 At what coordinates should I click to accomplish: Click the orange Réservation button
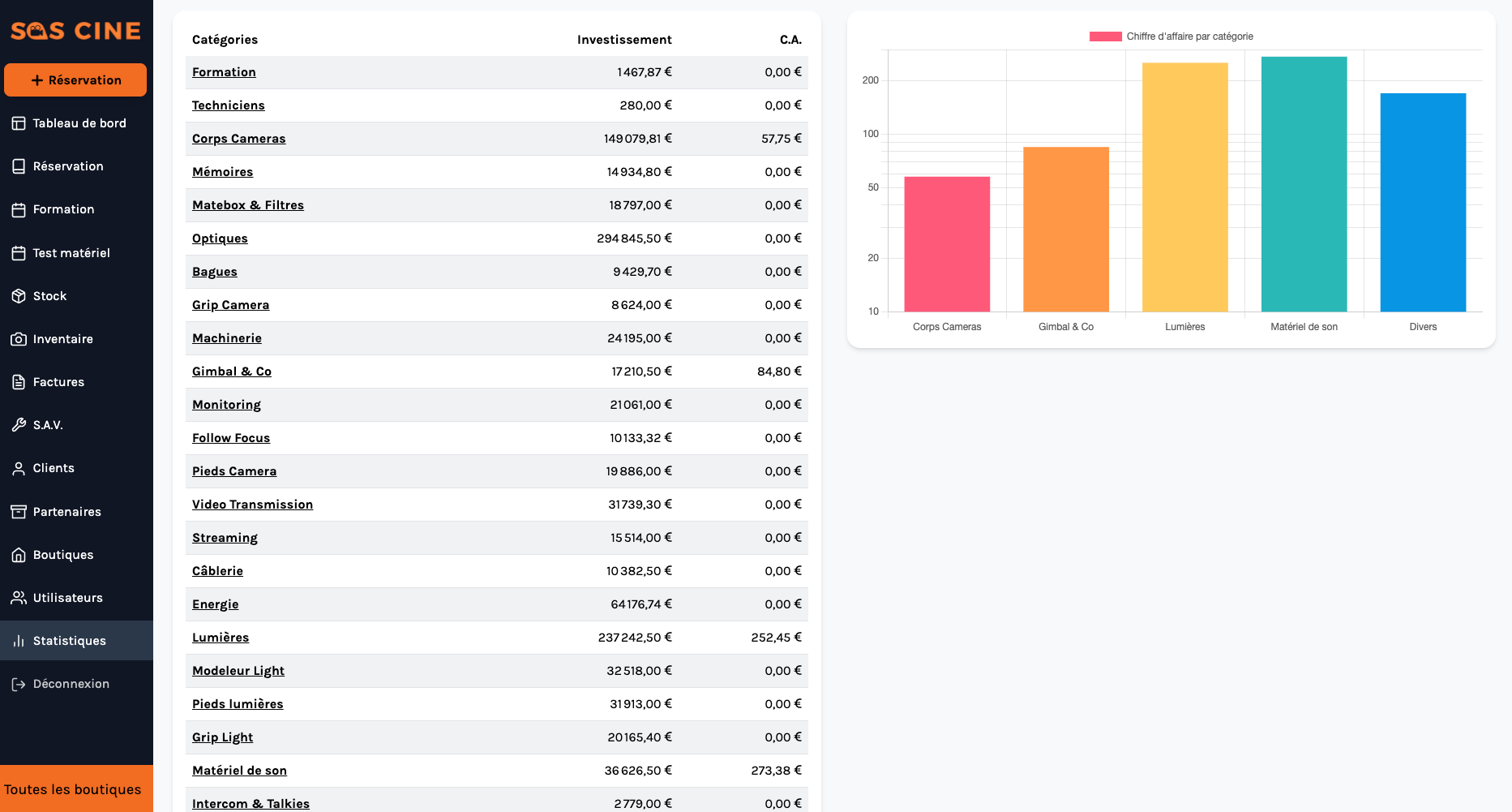(x=75, y=80)
